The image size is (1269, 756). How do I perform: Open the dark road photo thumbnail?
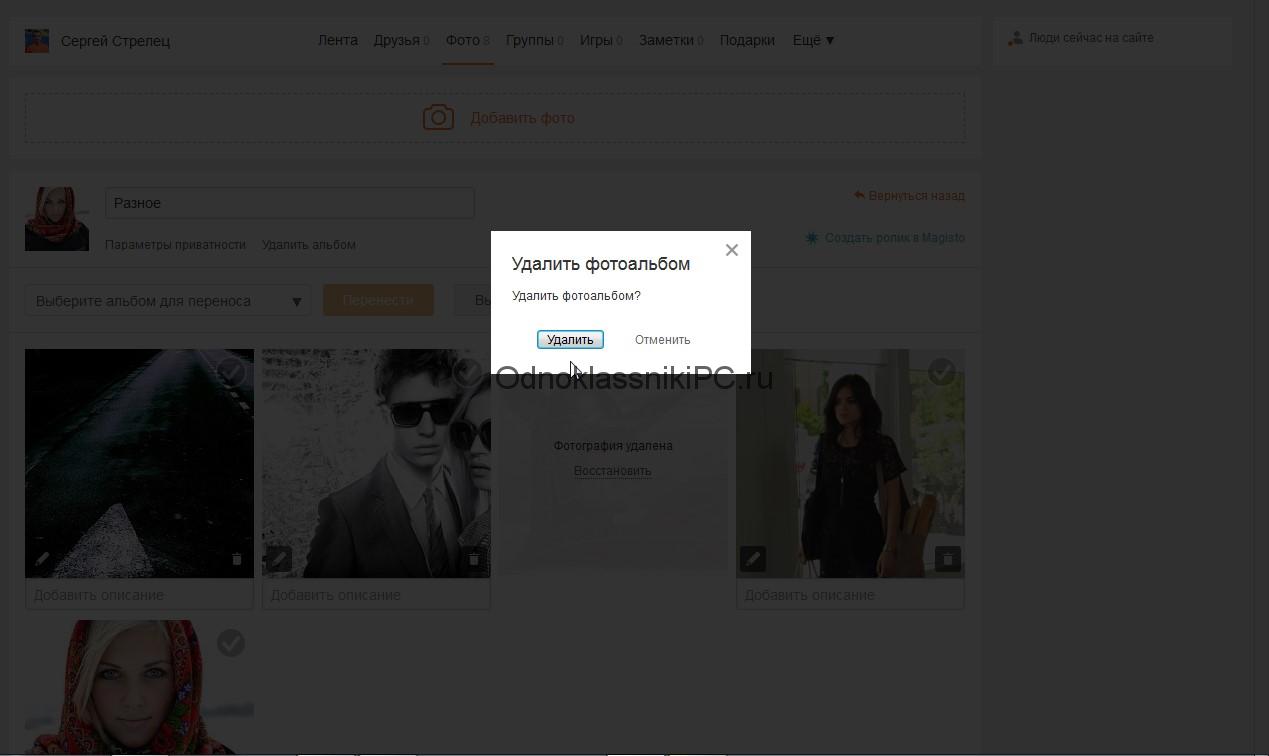coord(139,463)
